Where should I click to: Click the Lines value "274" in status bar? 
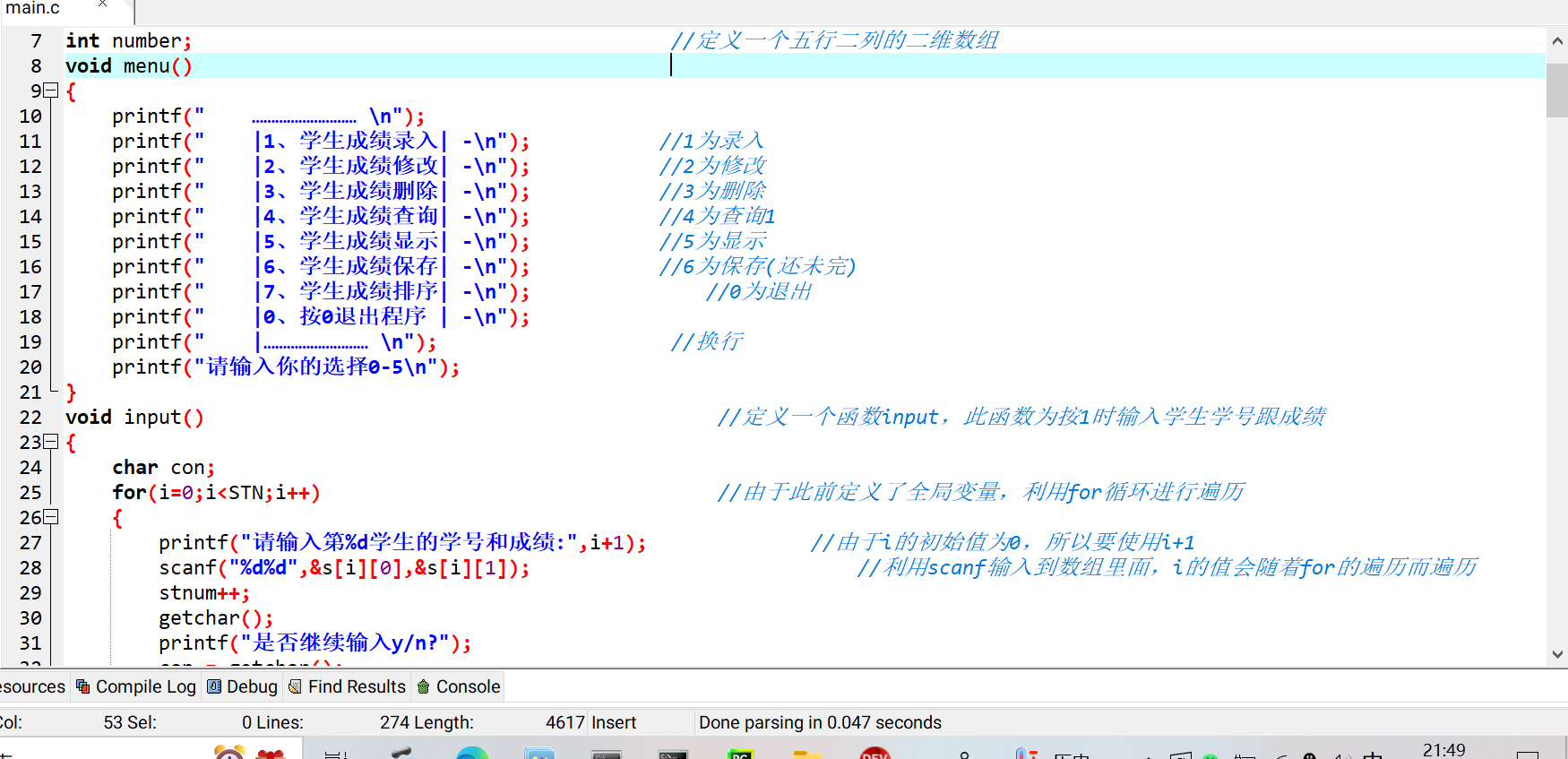[x=395, y=722]
